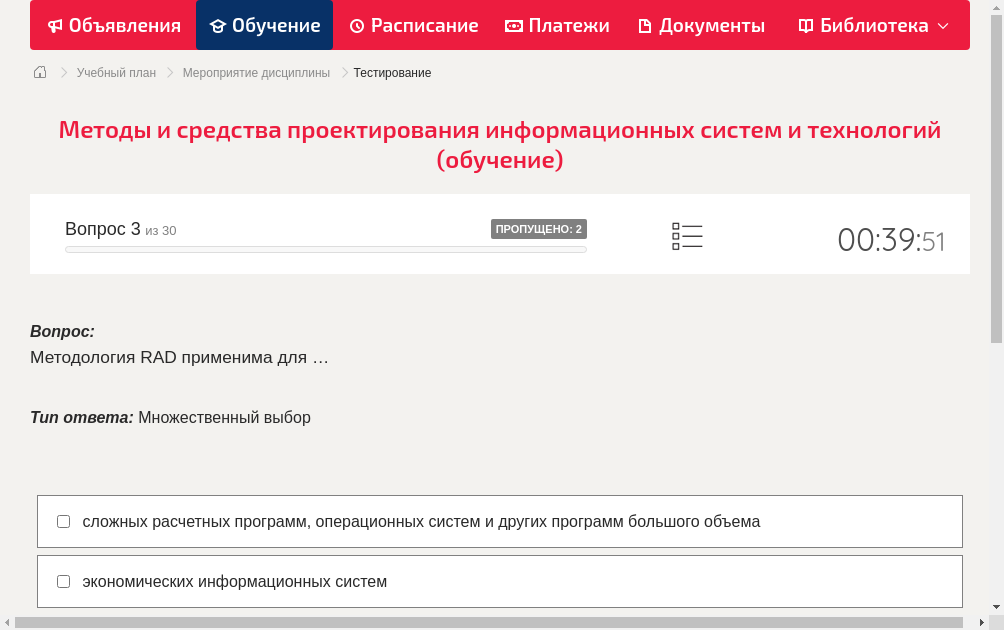The image size is (1004, 630).
Task: Click the ПРОПУЩЕНО: 2 badge
Action: coord(538,228)
